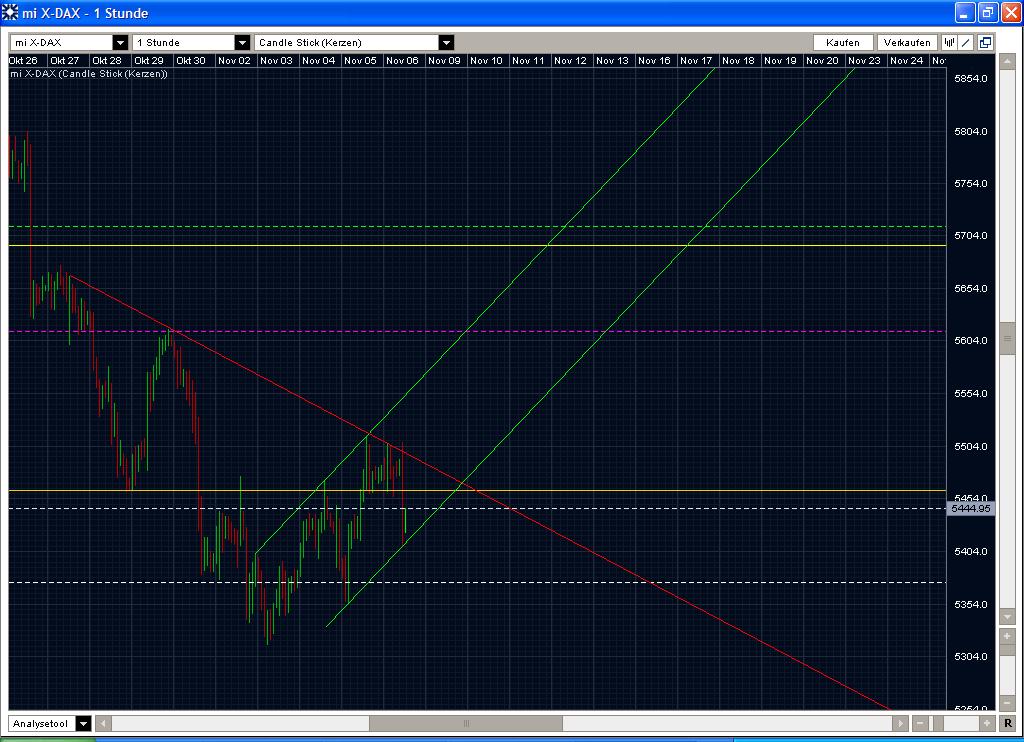Screen dimensions: 1024x742
Task: Click the Verkaufen button
Action: (907, 42)
